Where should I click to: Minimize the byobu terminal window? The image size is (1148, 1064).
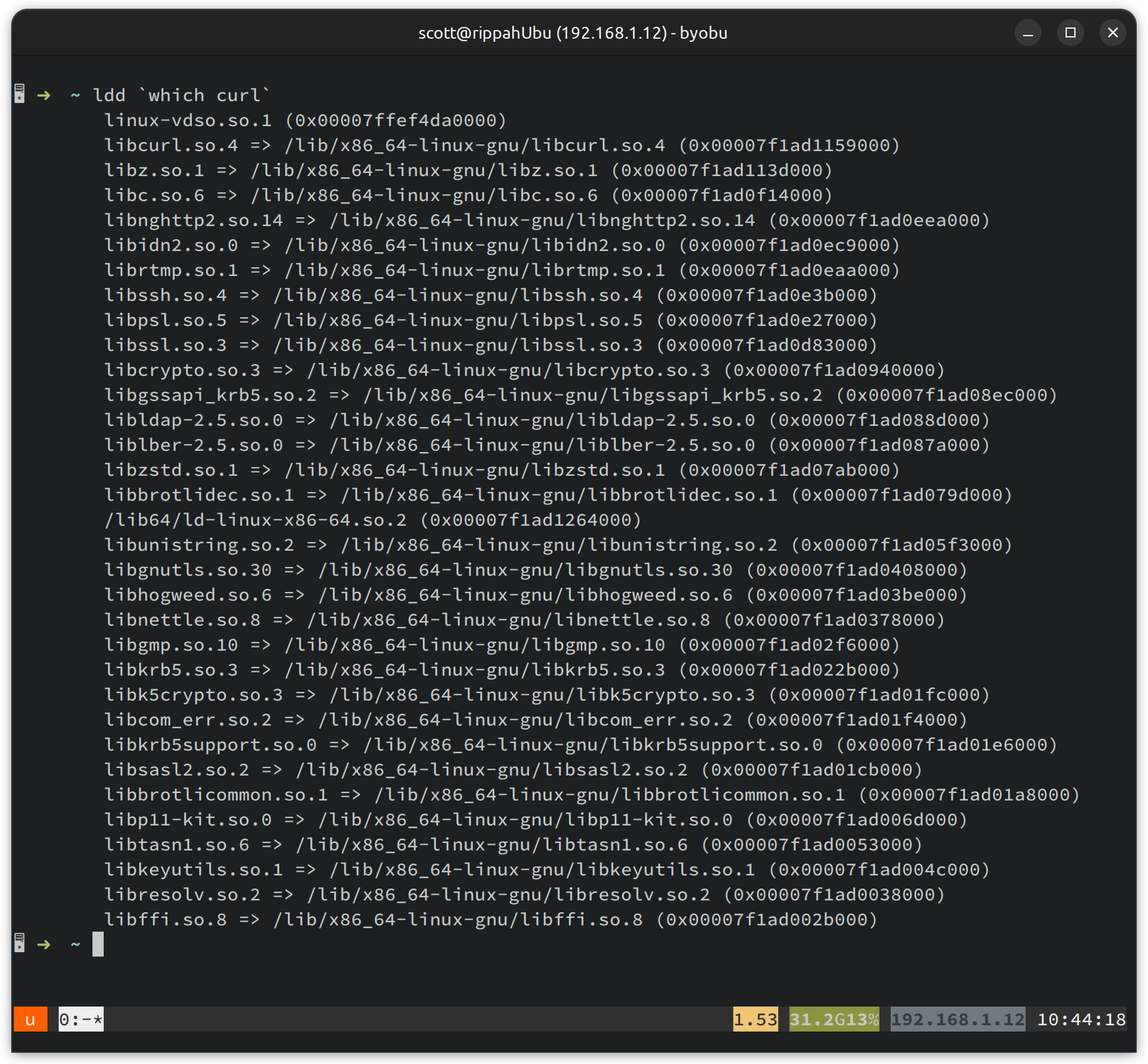1027,32
